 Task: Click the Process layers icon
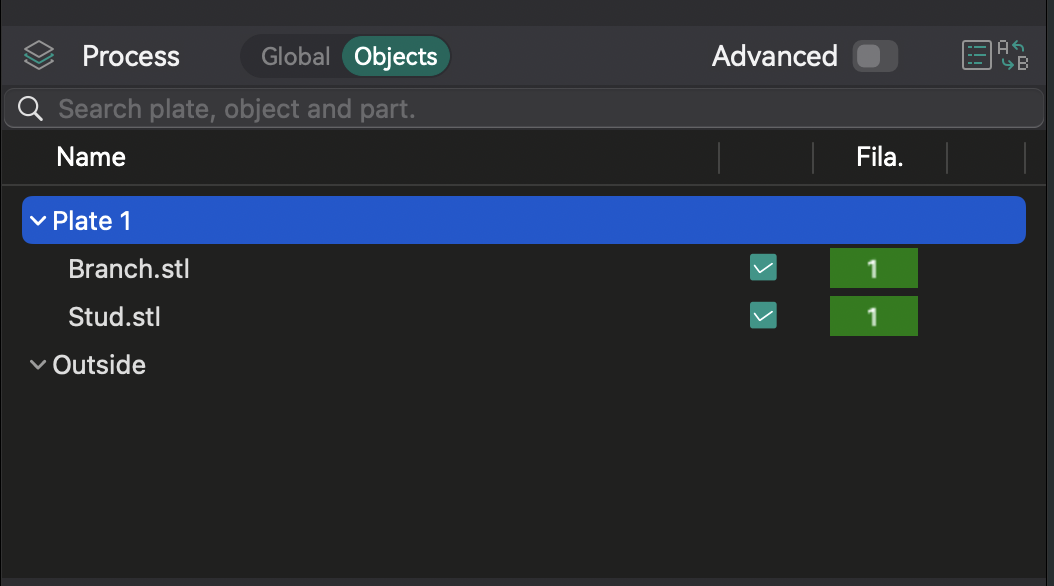click(38, 55)
